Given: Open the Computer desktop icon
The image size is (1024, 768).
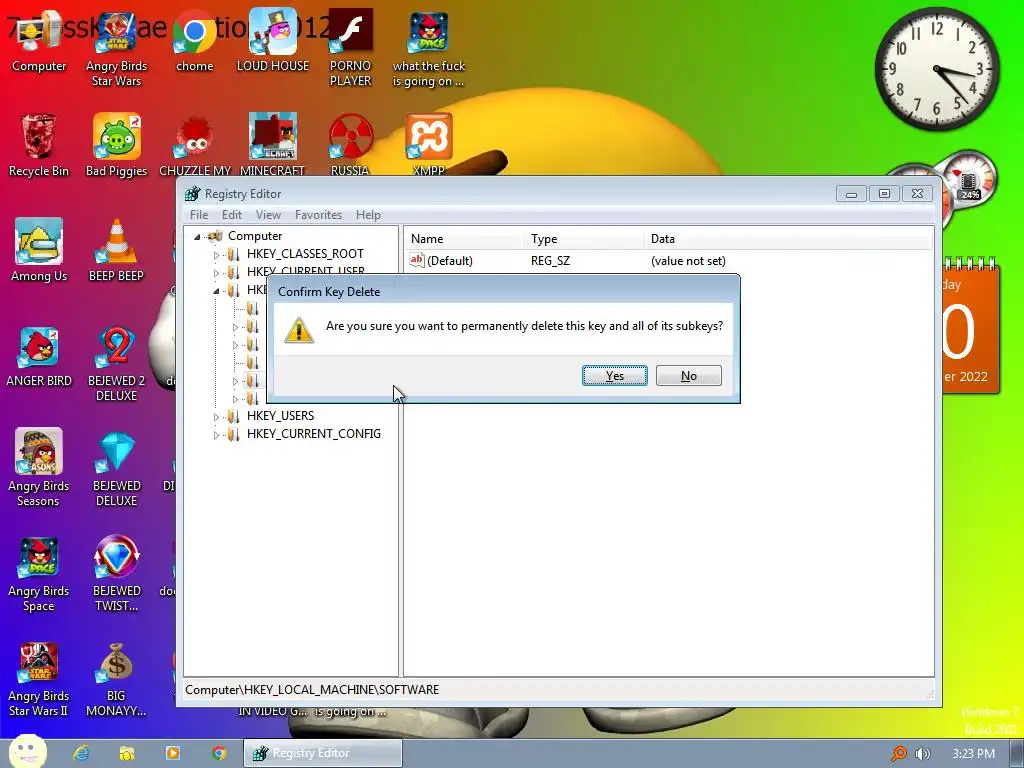Looking at the screenshot, I should point(39,40).
